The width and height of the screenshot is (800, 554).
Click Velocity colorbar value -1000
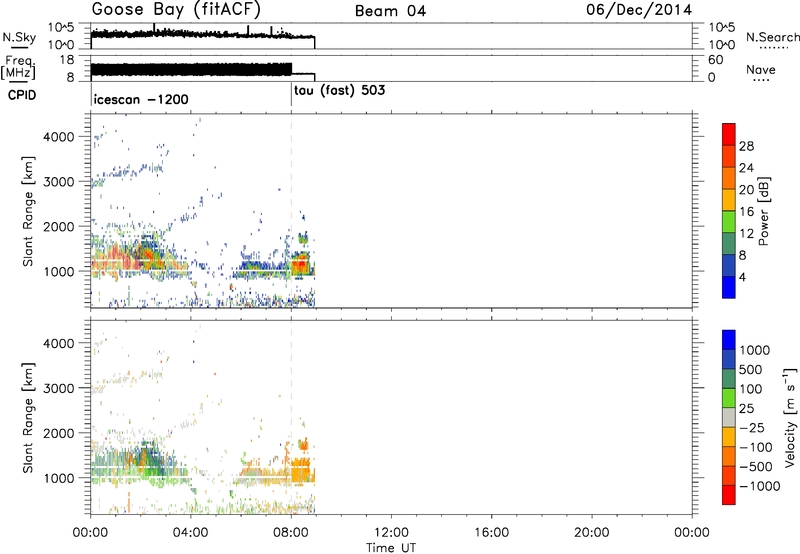pos(760,486)
